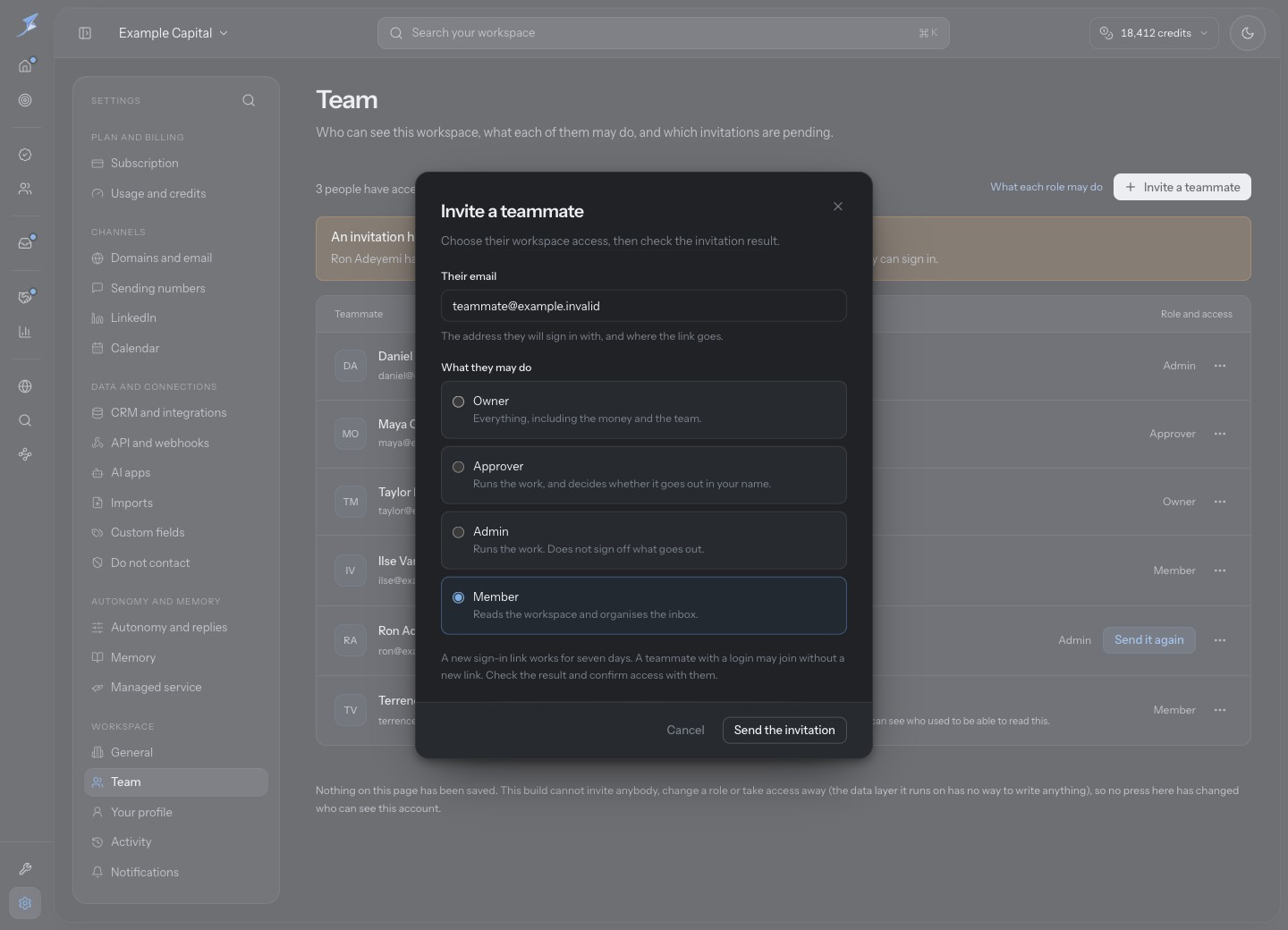Expand the Example Capital workspace switcher
The image size is (1288, 930).
(x=174, y=33)
